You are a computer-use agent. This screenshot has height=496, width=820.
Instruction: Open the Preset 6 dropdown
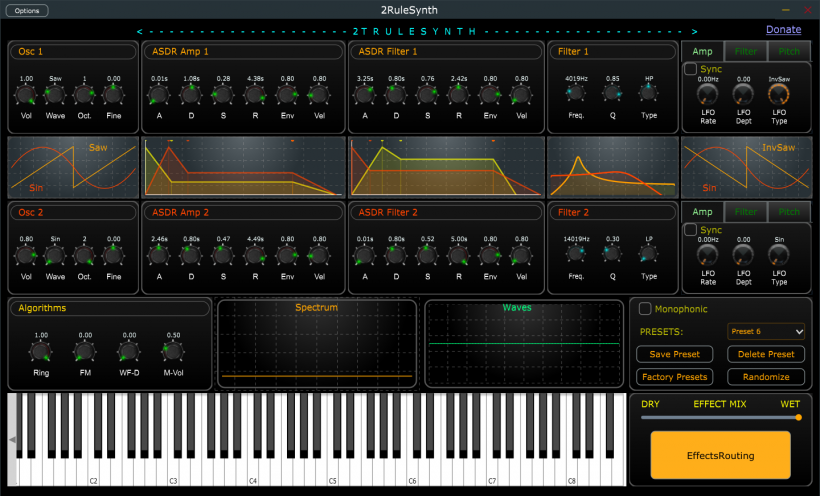point(766,331)
